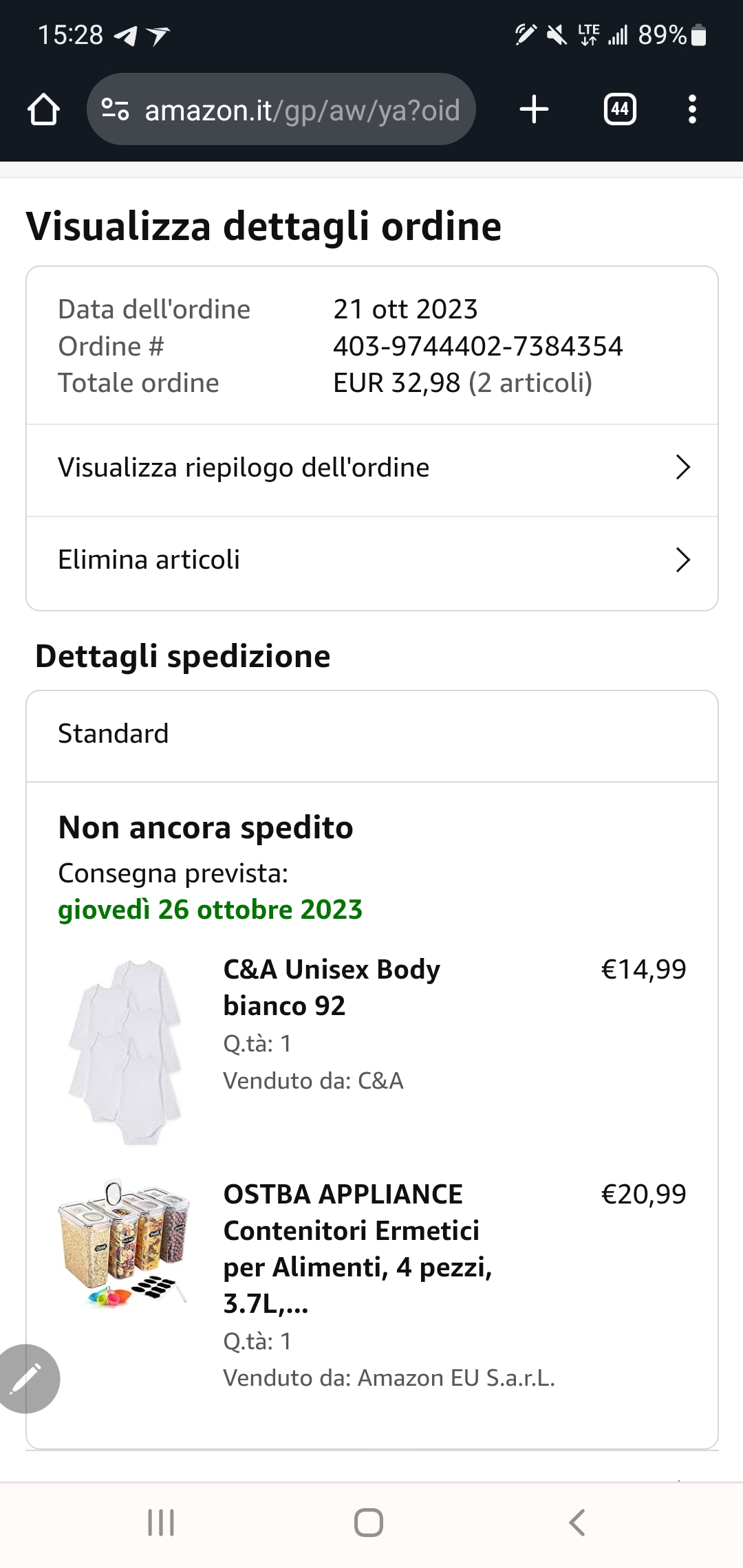Image resolution: width=743 pixels, height=1568 pixels.
Task: Tap the white bodysuit product thumbnail
Action: point(125,1052)
